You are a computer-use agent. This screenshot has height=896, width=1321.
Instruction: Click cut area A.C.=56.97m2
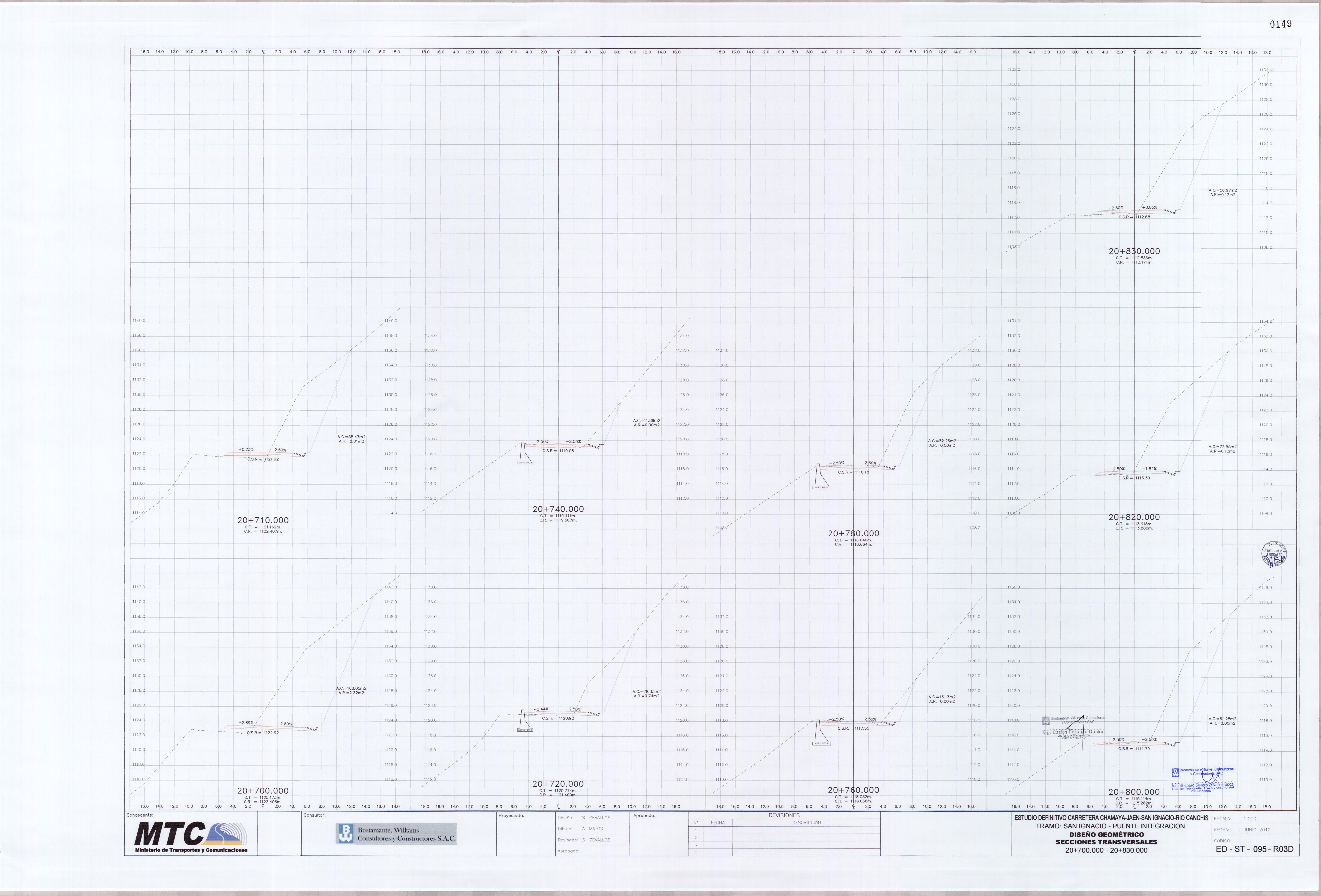[x=1223, y=190]
